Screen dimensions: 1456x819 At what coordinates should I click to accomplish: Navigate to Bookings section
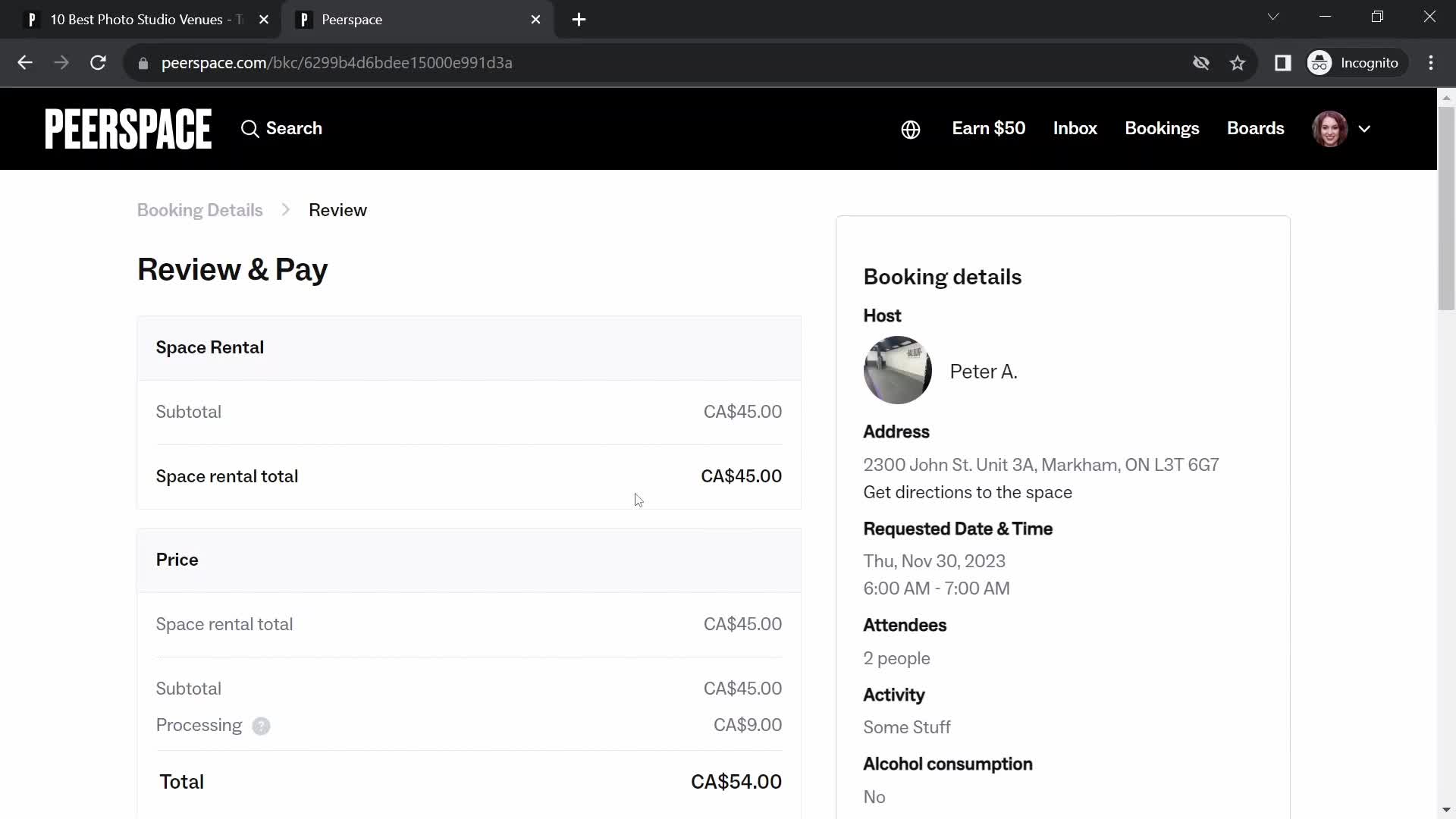pos(1162,128)
